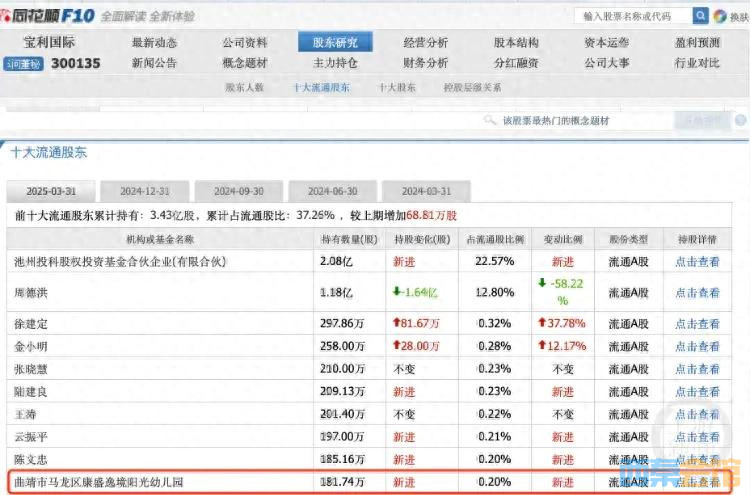Open 主力持仓 menu item
The image size is (750, 495).
click(x=335, y=63)
